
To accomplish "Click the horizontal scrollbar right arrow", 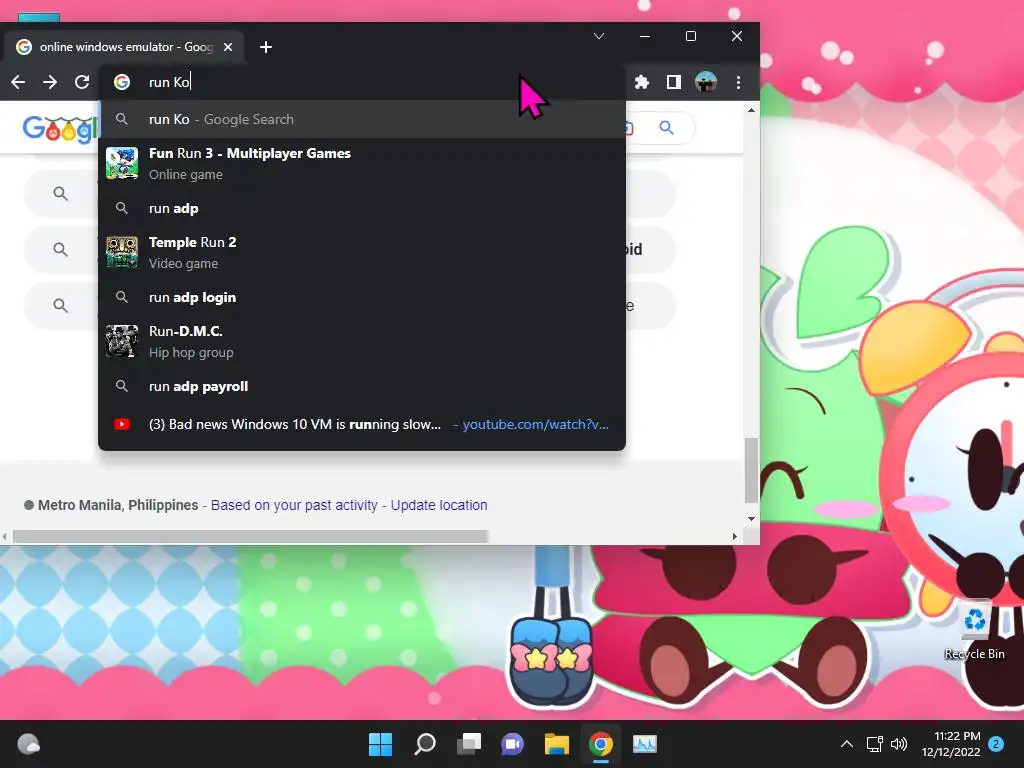I will pyautogui.click(x=735, y=537).
